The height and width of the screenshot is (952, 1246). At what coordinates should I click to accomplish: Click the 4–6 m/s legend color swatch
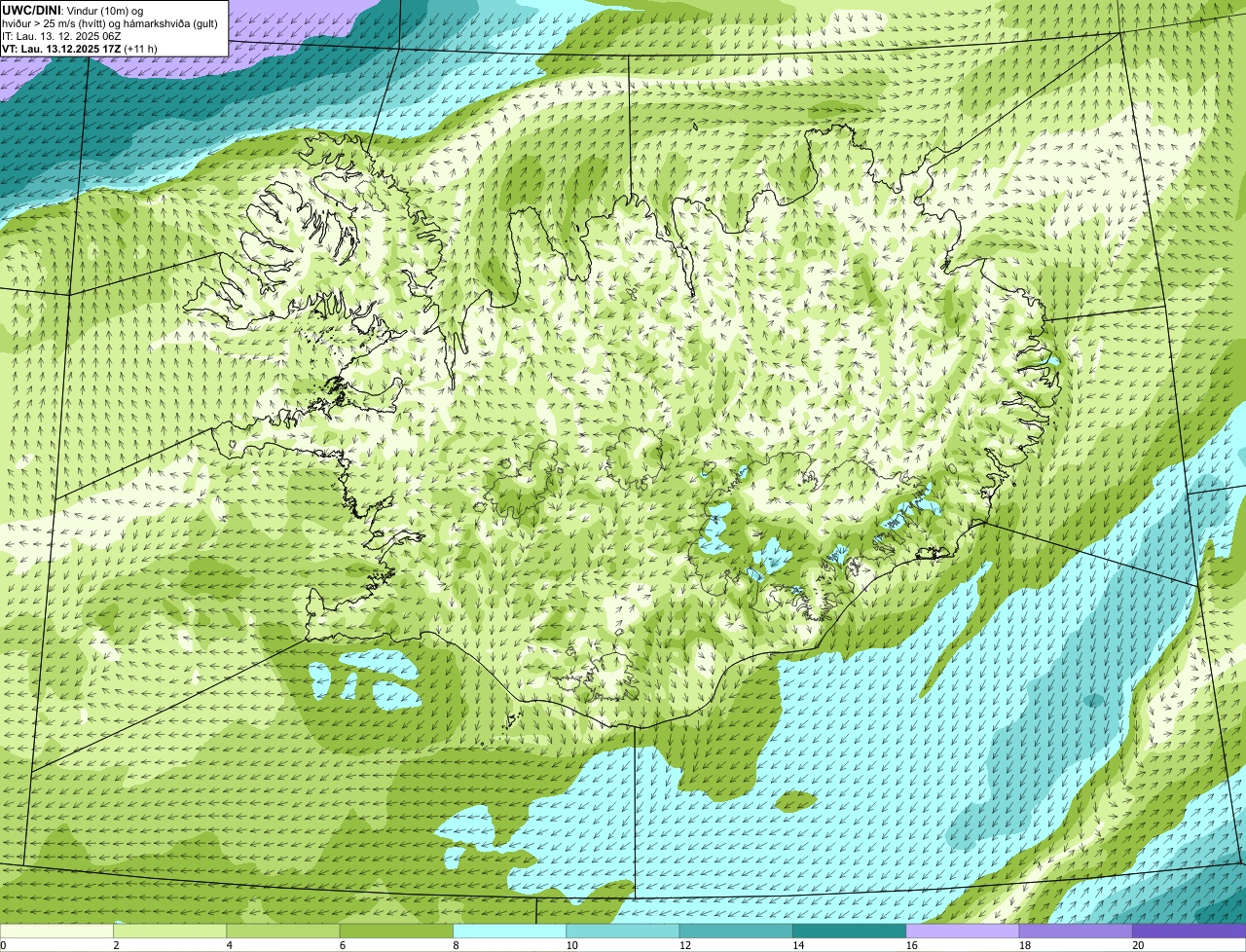(283, 931)
